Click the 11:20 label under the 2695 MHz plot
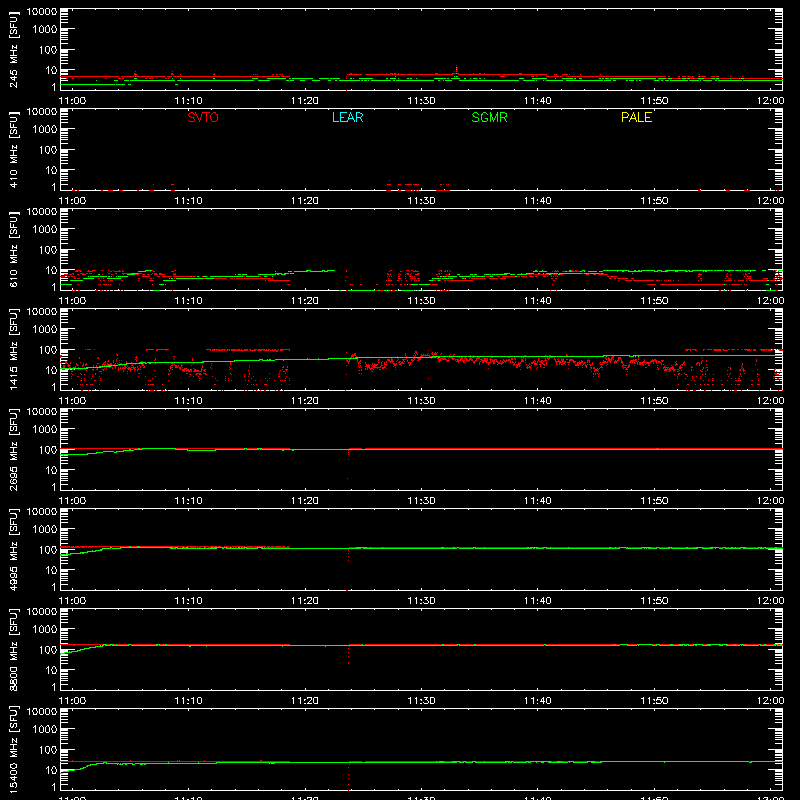The image size is (800, 800). tap(305, 501)
